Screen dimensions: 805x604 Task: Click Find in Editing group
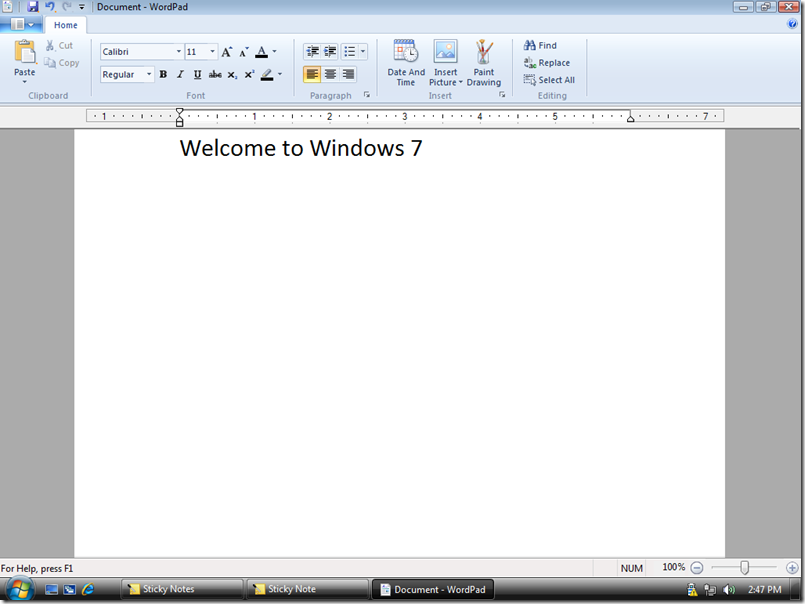coord(540,46)
